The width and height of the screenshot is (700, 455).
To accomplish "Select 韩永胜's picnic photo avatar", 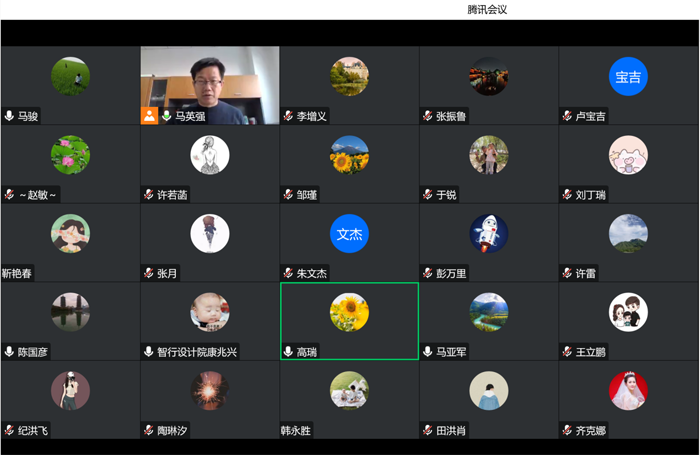I will click(349, 391).
